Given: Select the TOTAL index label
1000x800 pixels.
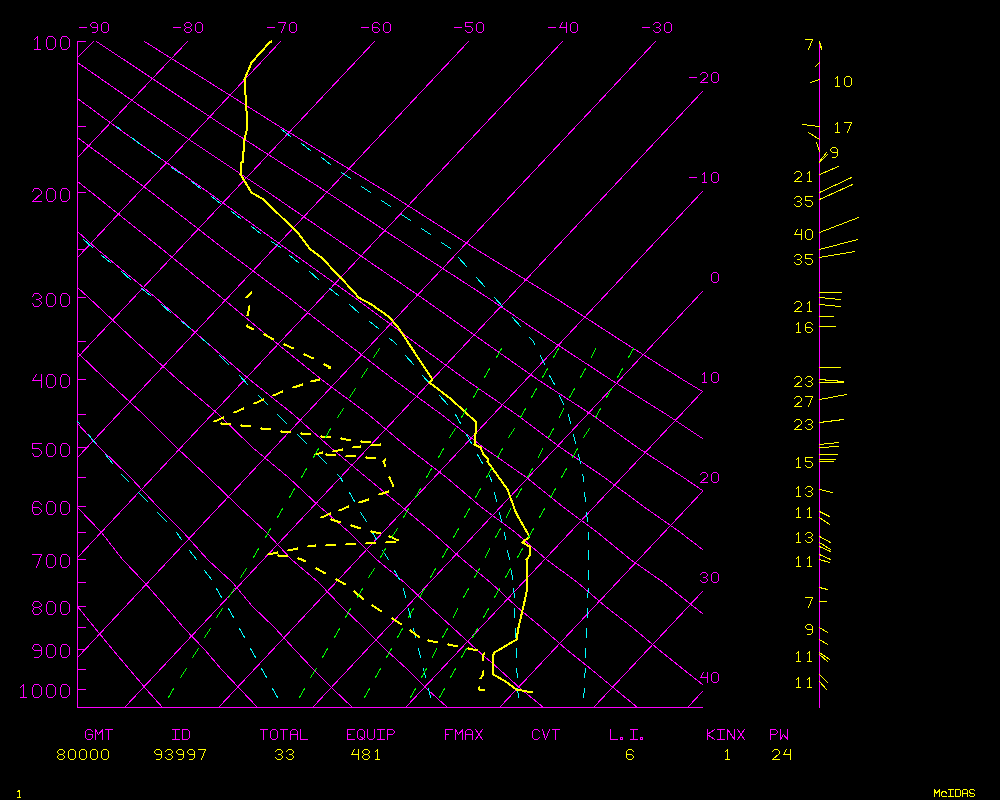Looking at the screenshot, I should point(284,735).
